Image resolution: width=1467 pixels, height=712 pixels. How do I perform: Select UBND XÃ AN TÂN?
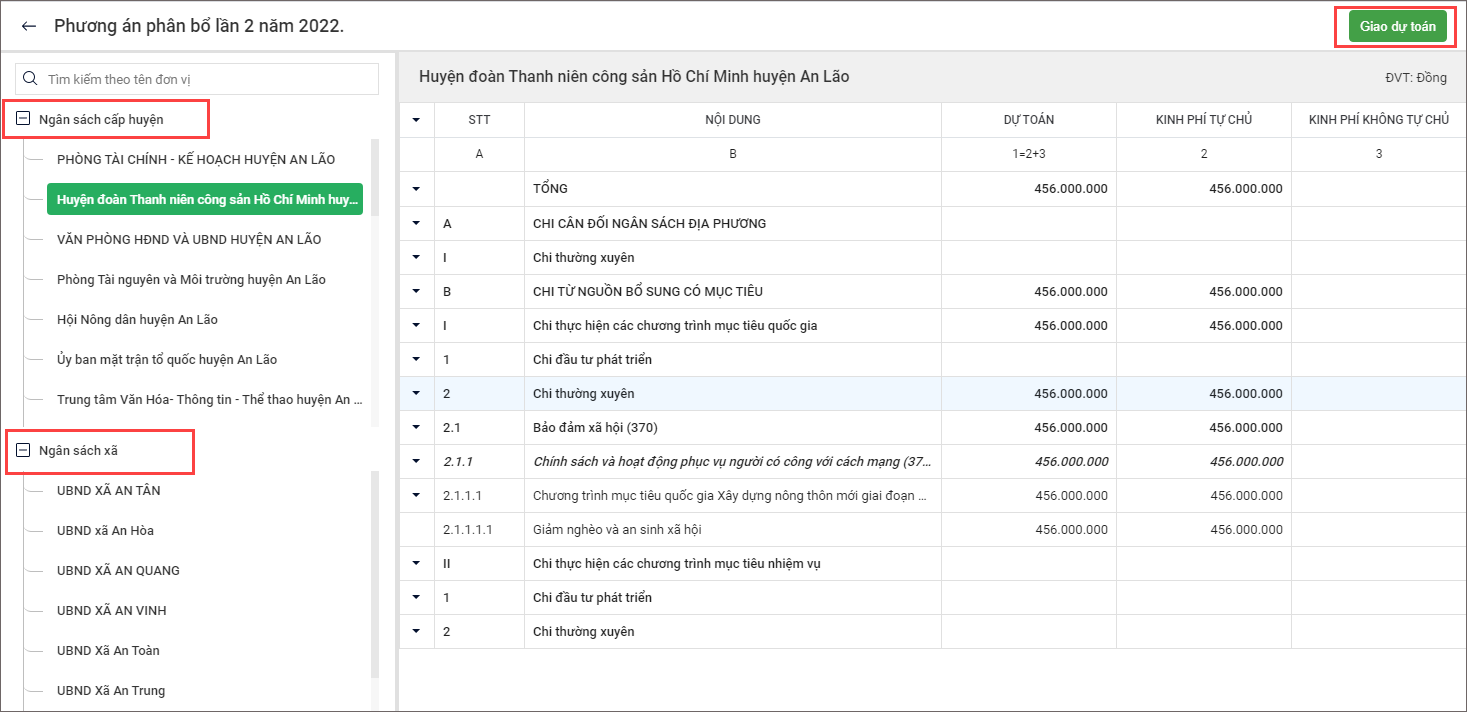[109, 491]
